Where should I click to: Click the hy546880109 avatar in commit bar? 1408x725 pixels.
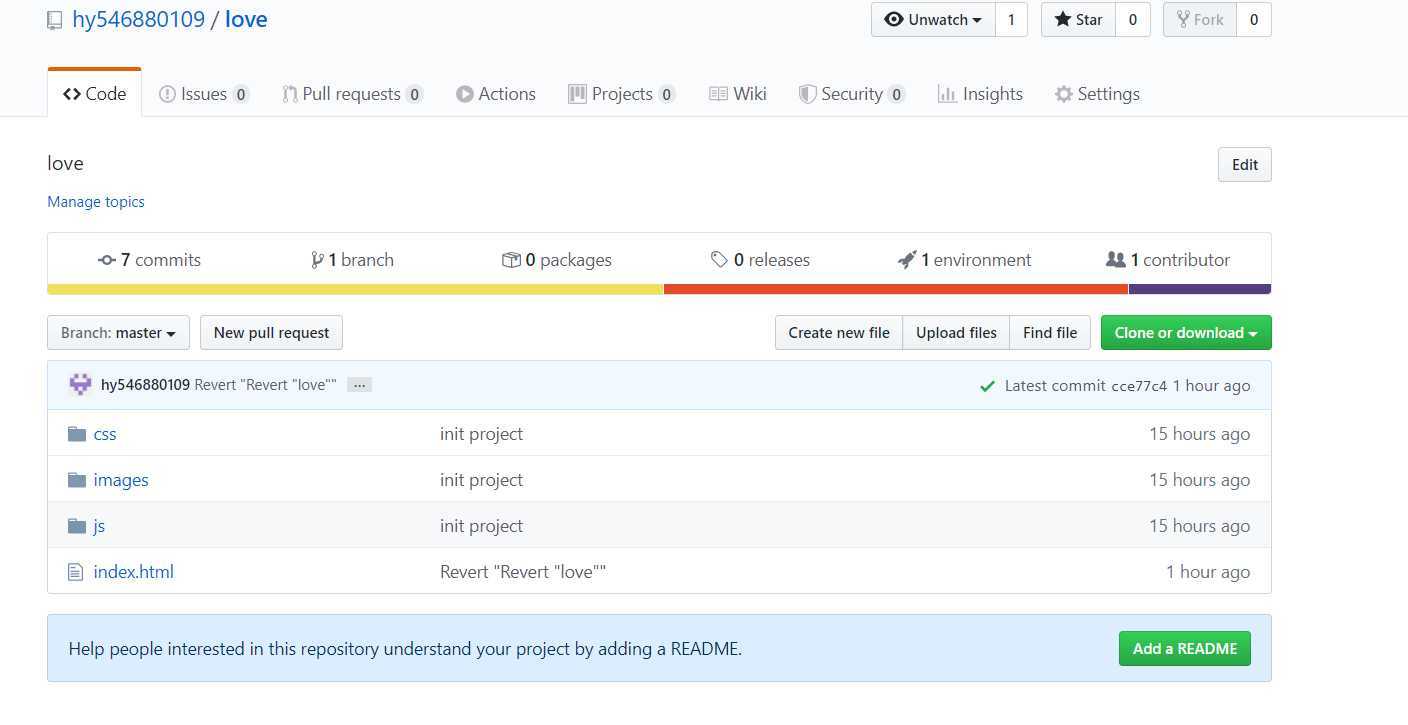pyautogui.click(x=80, y=385)
